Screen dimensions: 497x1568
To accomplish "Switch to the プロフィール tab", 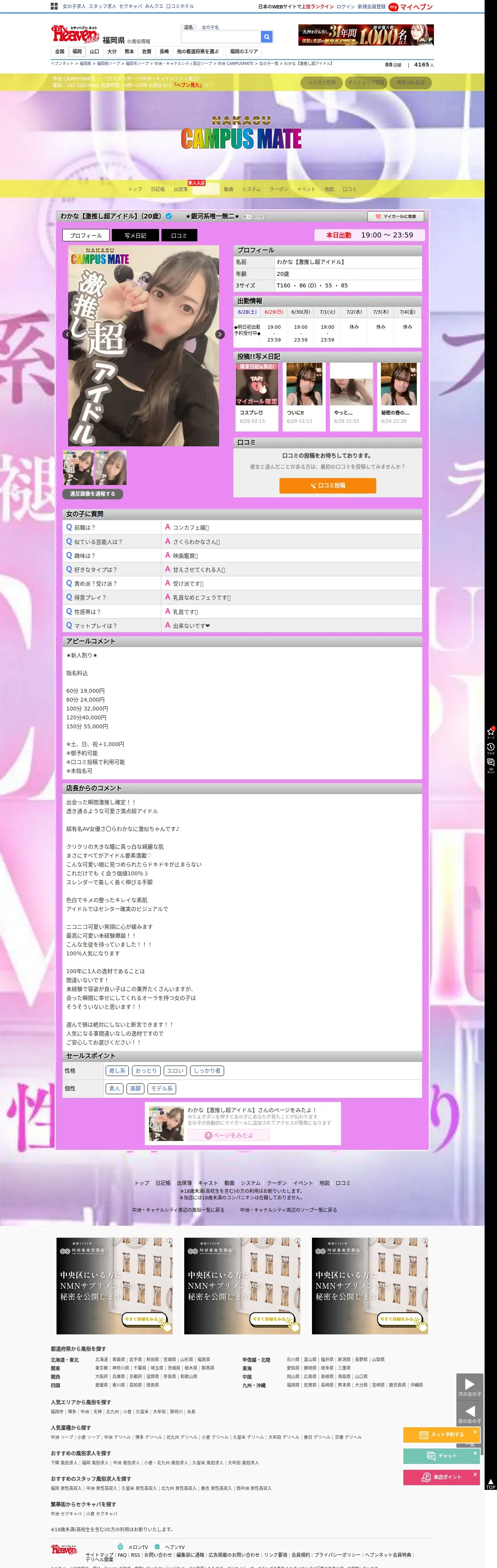I will point(86,236).
